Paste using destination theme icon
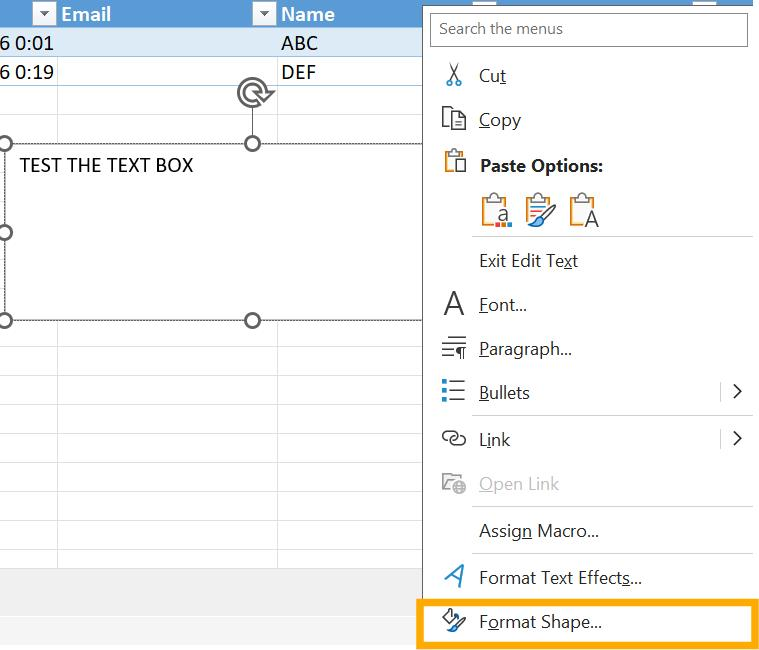The height and width of the screenshot is (650, 759). 496,210
